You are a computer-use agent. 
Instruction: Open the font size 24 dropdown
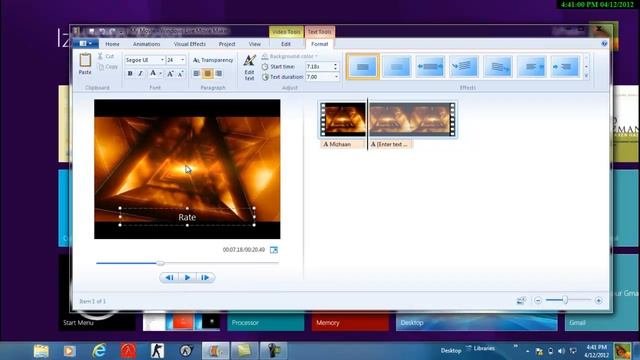pos(182,60)
